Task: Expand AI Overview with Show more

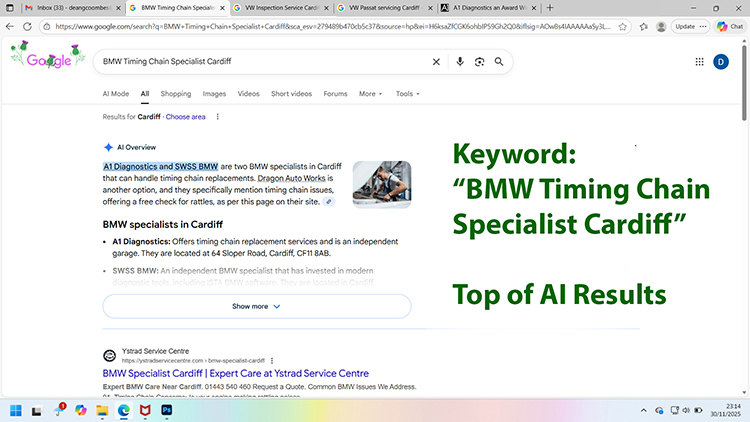Action: coord(256,306)
